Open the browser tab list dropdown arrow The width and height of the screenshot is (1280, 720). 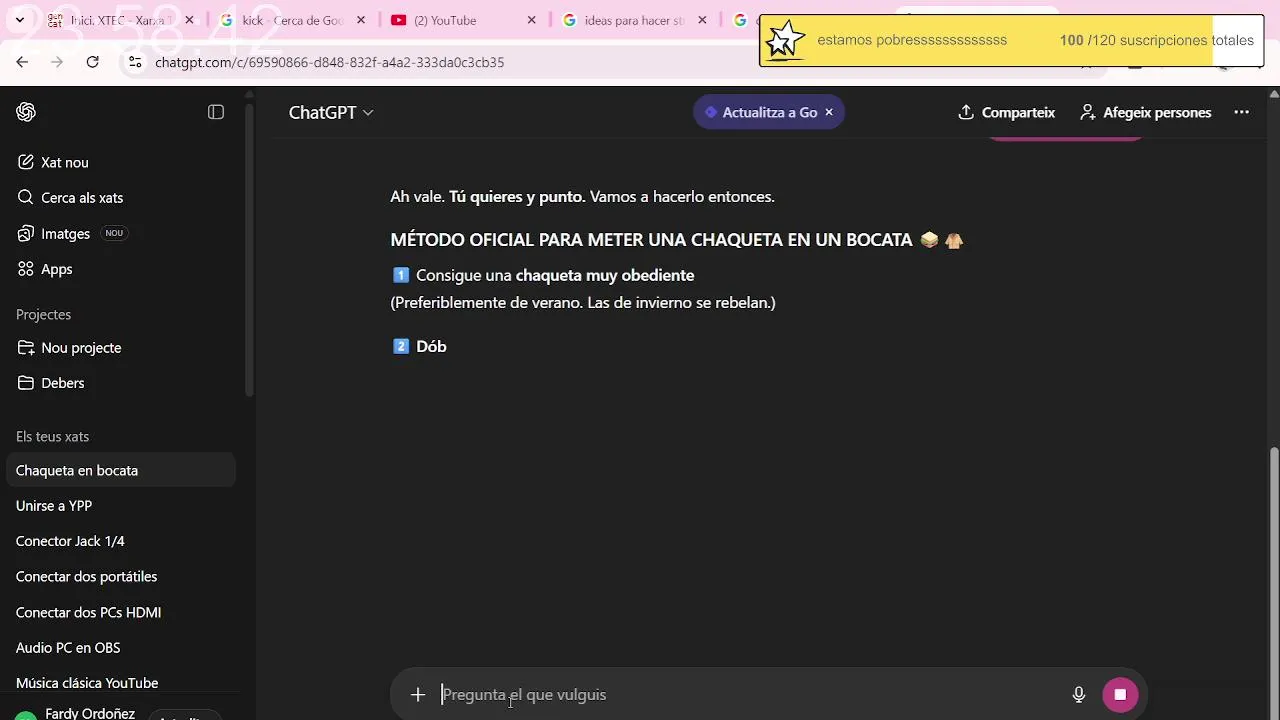(x=19, y=20)
